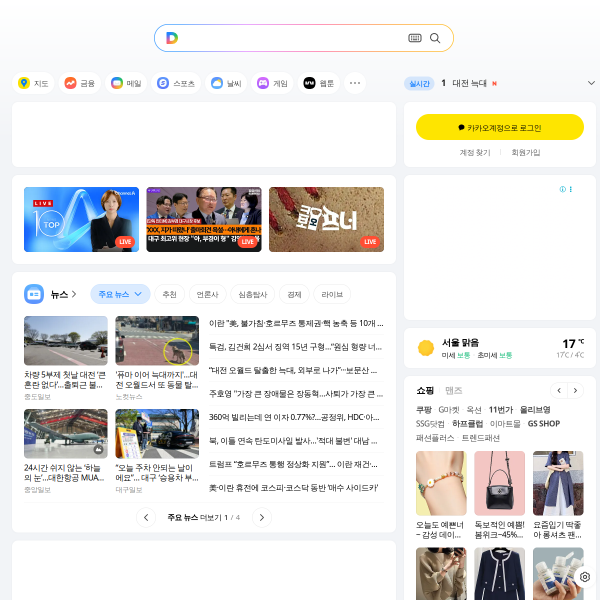Play the 대구 최고위 live thumbnail

pyautogui.click(x=204, y=219)
